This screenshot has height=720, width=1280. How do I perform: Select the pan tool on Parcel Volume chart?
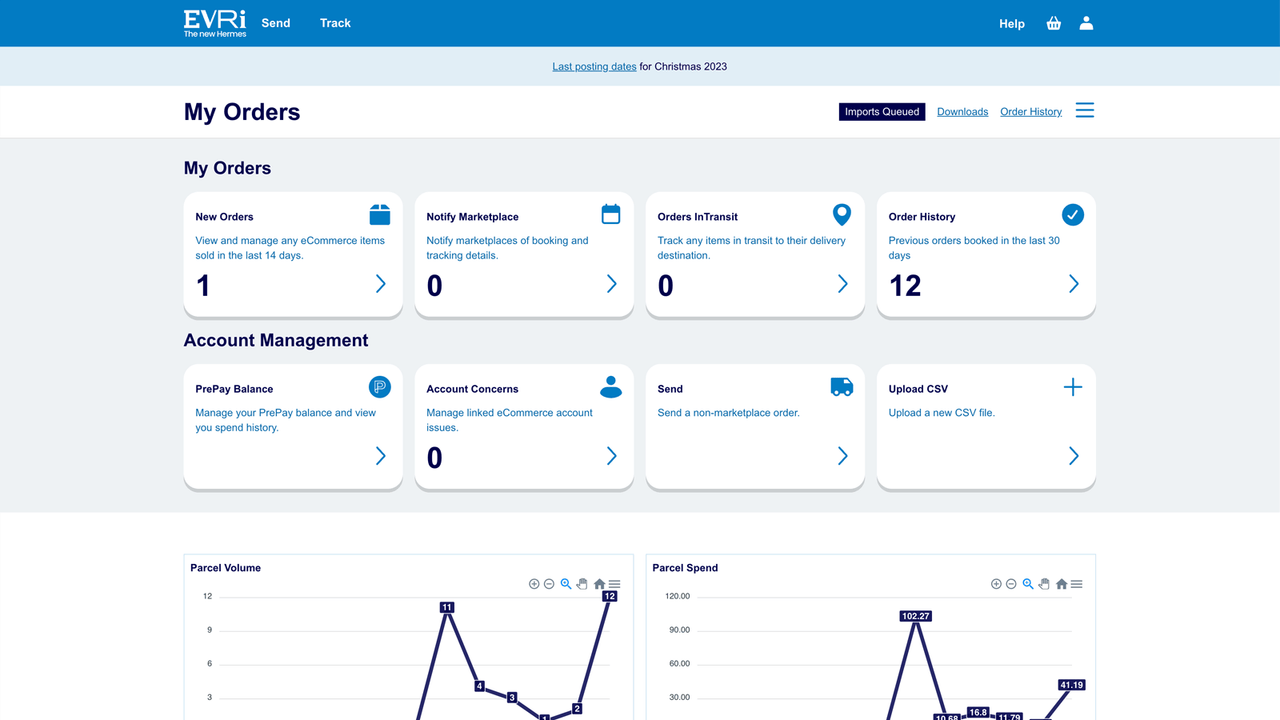(582, 584)
